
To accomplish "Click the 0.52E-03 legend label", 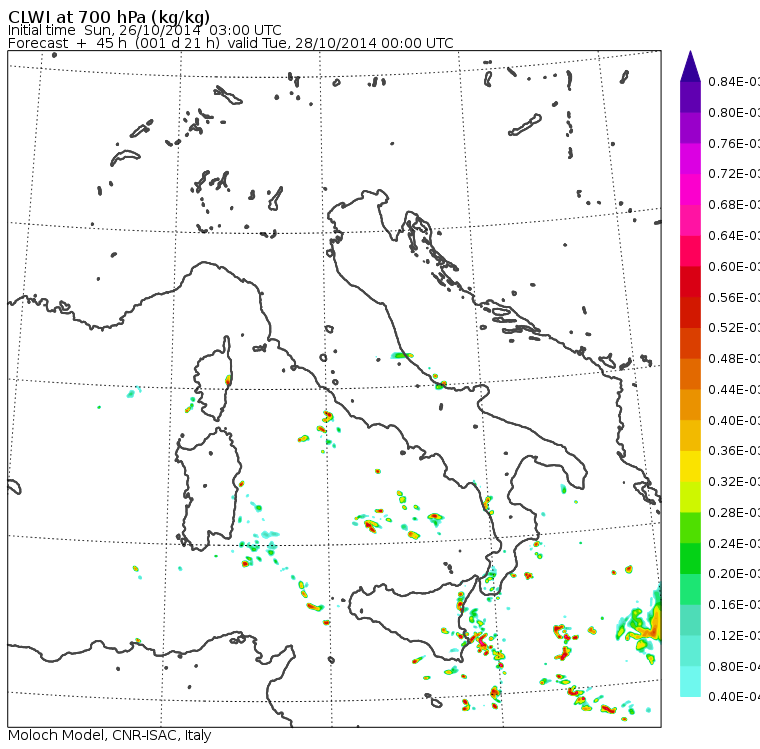I will [734, 328].
